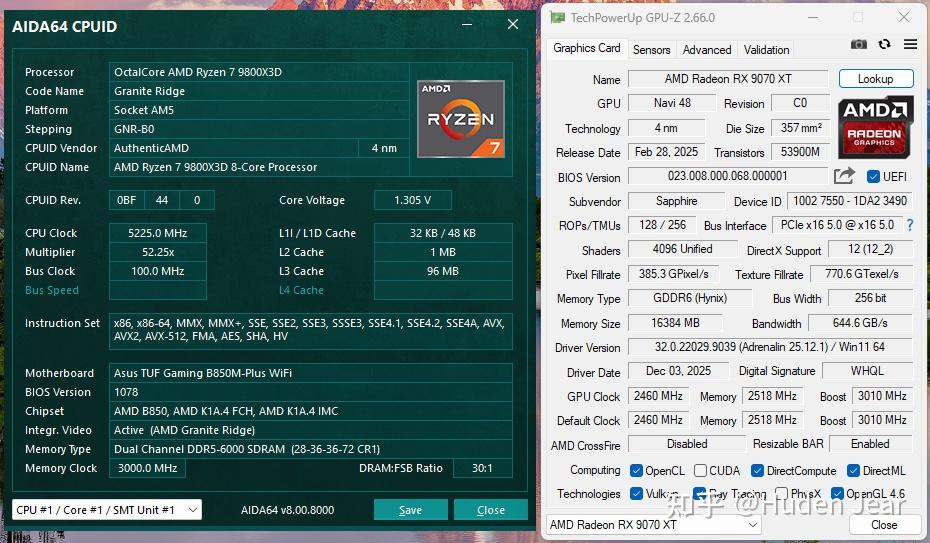Toggle the Ray Tracing checkbox

tap(700, 493)
